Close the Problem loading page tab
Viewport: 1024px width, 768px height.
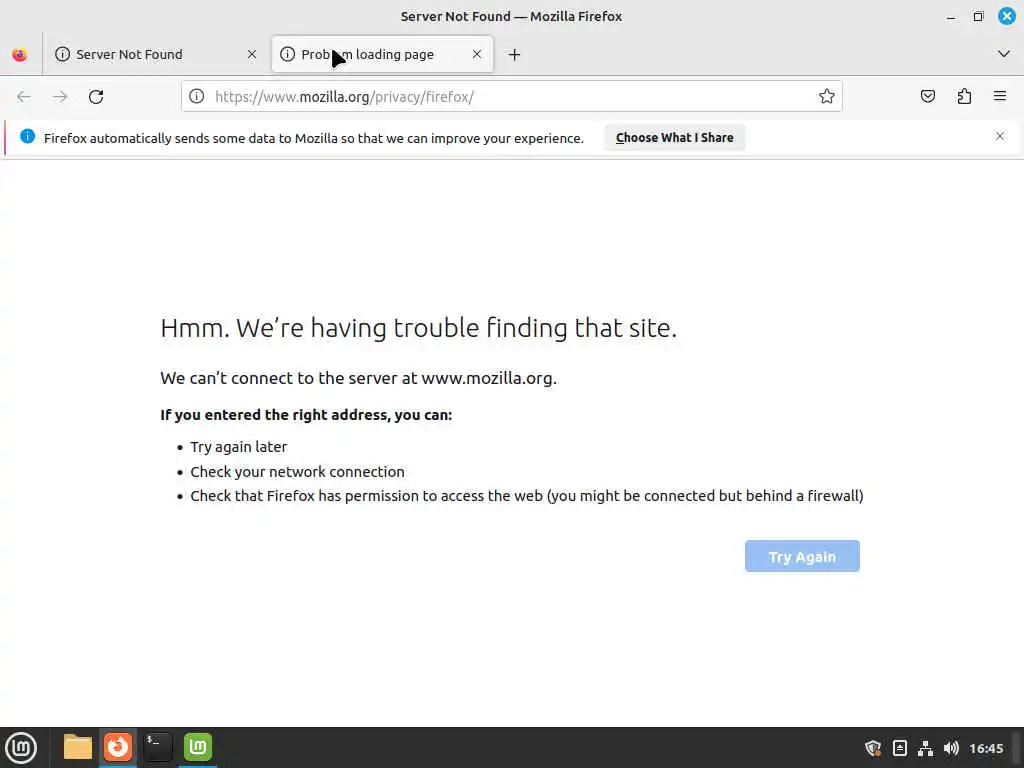coord(477,54)
